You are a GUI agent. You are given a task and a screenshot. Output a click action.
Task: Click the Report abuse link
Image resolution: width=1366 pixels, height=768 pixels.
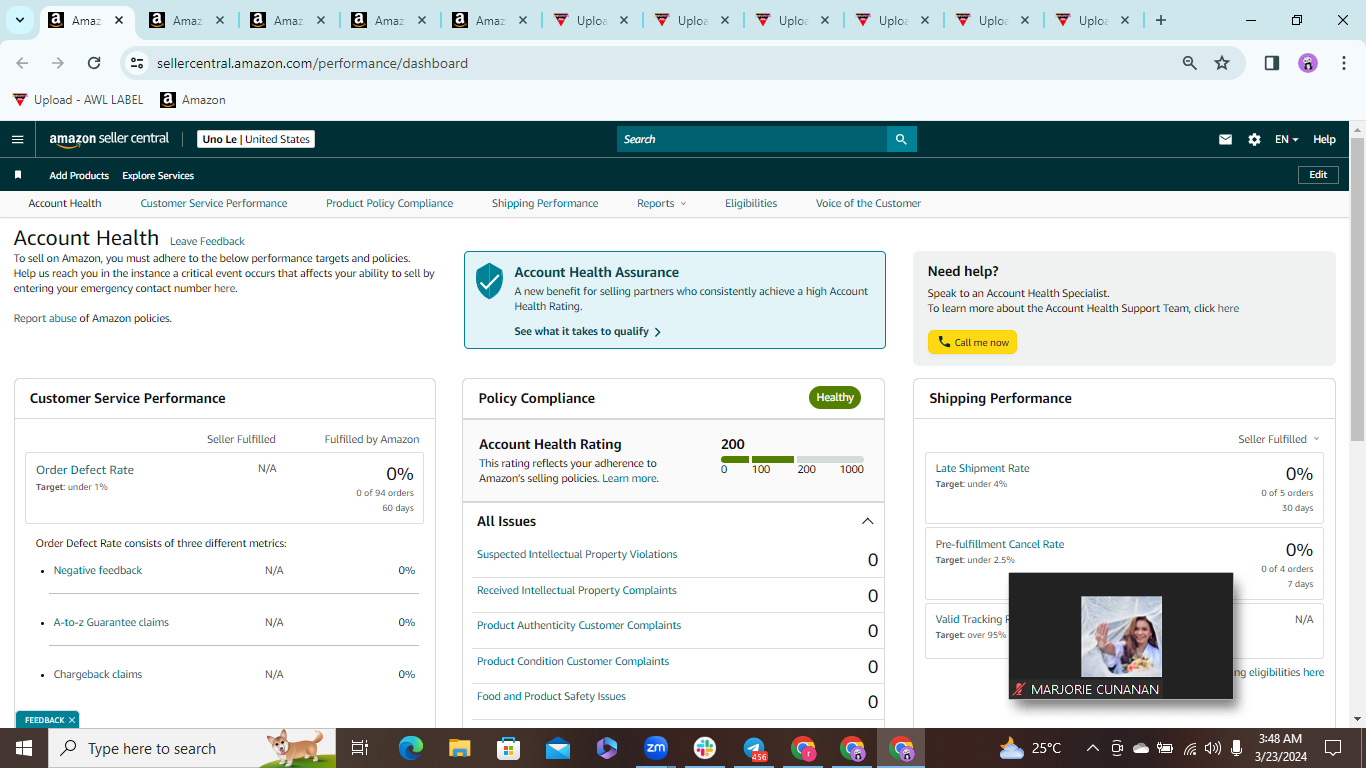click(x=45, y=318)
